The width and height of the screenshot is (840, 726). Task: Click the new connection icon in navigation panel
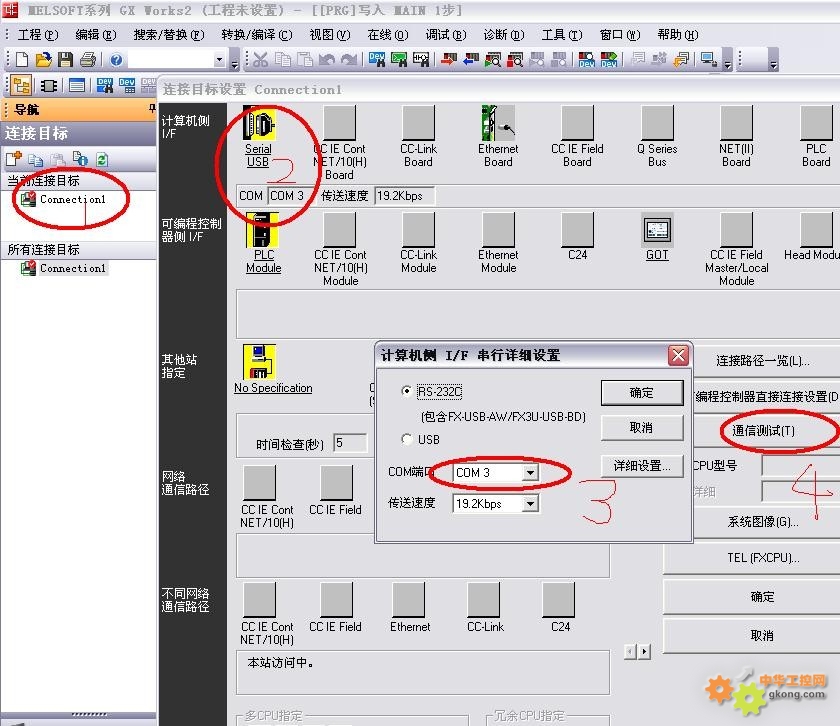(14, 159)
